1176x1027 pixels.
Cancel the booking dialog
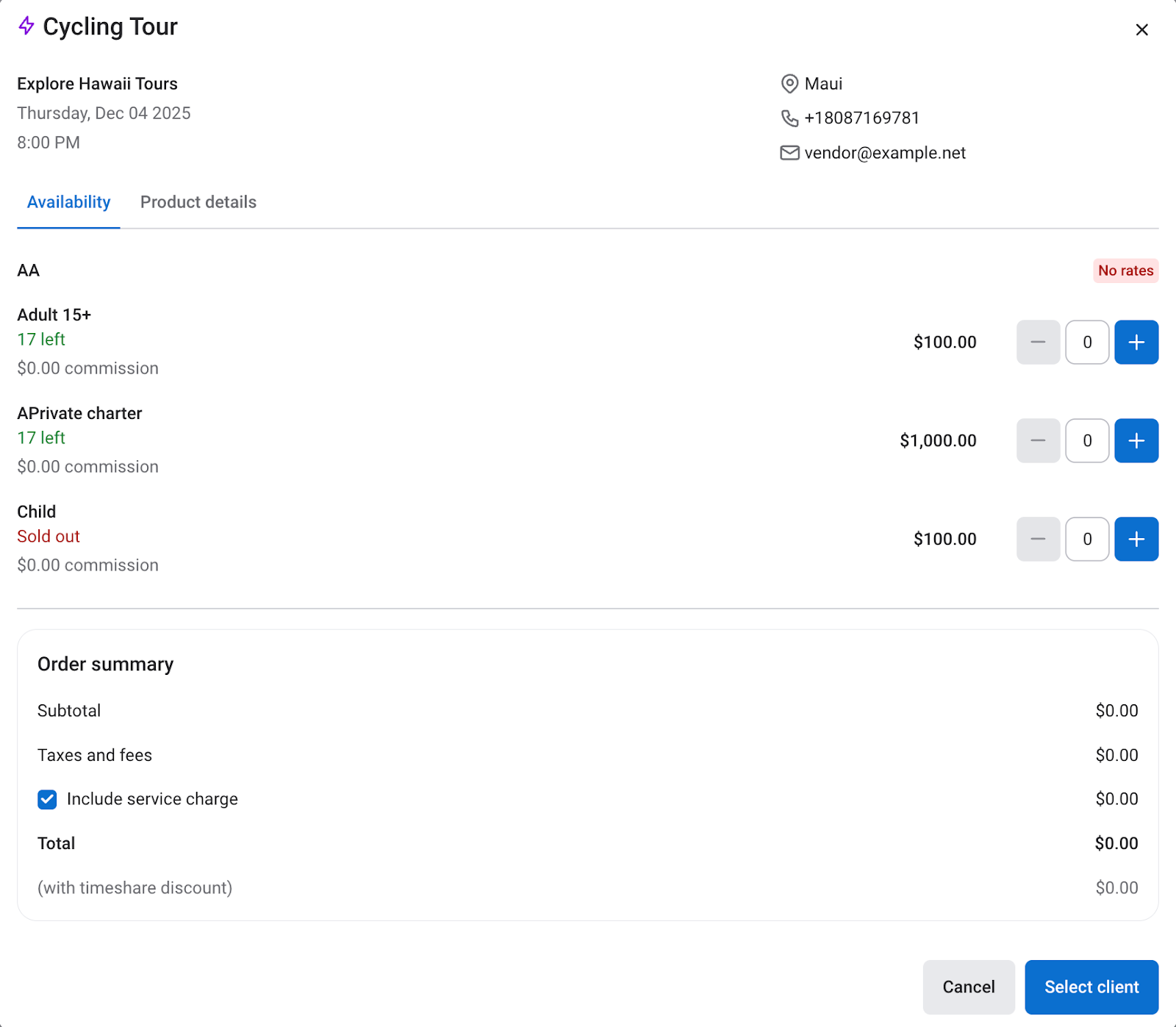tap(968, 987)
